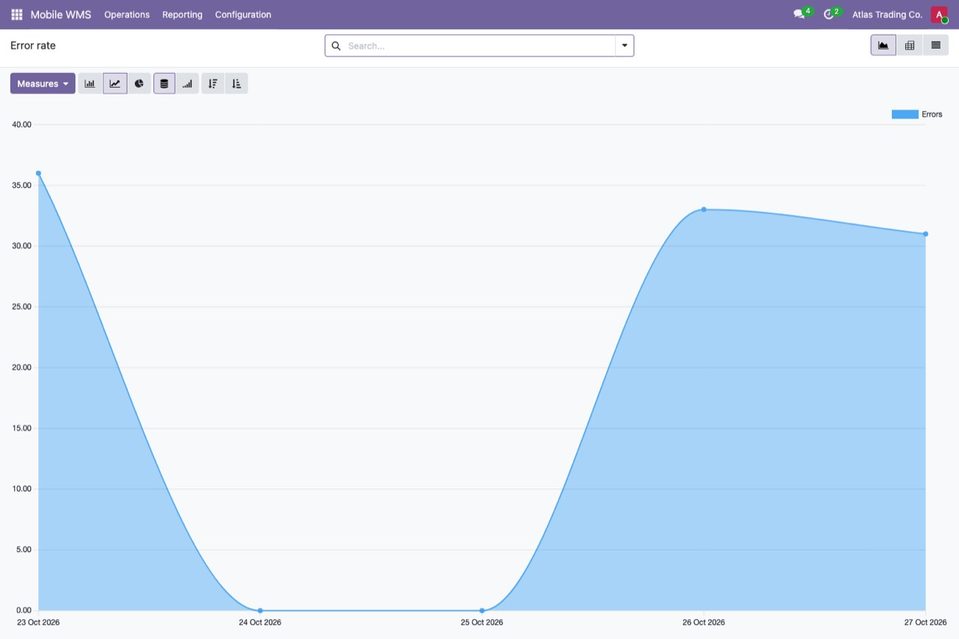Click the Atlas Trading Co. company switcher
959x639 pixels.
[887, 14]
